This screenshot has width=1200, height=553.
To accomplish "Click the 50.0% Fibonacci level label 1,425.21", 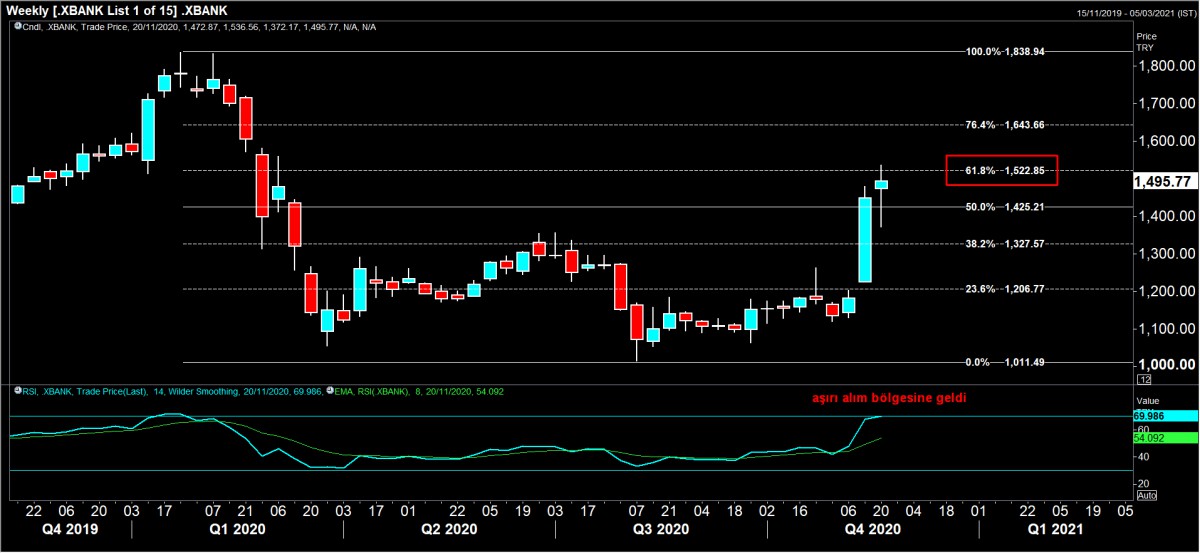I will (1005, 207).
